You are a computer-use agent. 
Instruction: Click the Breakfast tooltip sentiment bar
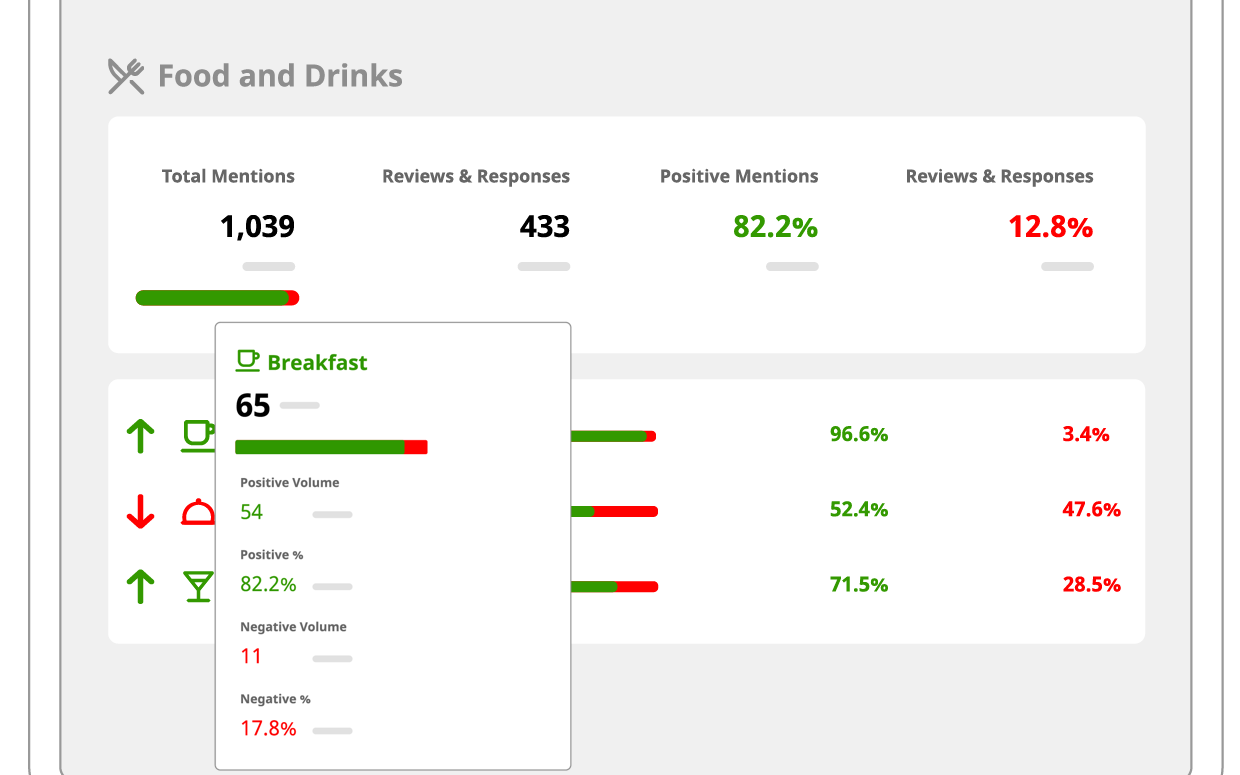tap(331, 447)
